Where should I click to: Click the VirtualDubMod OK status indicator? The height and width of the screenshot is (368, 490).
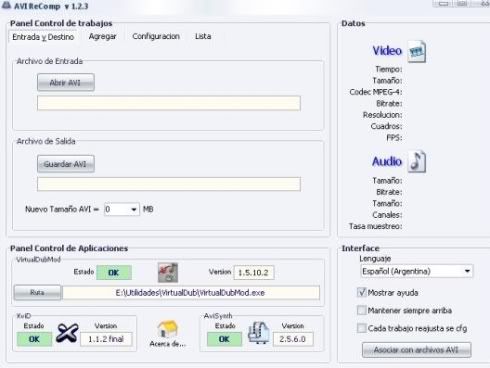(114, 273)
